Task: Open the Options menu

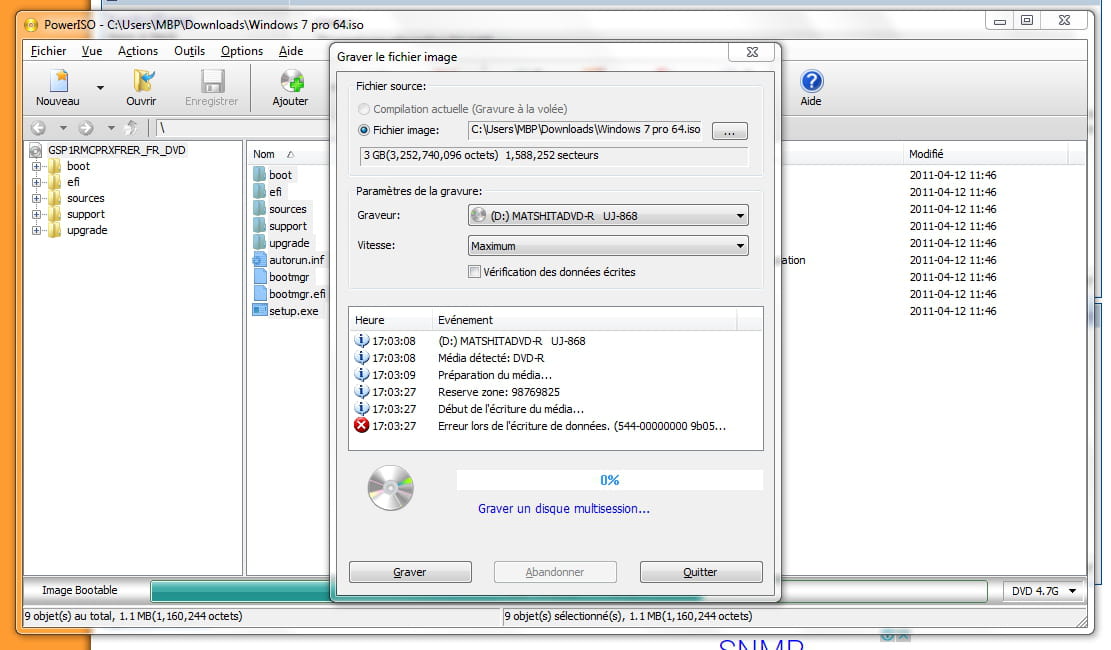Action: (x=242, y=51)
